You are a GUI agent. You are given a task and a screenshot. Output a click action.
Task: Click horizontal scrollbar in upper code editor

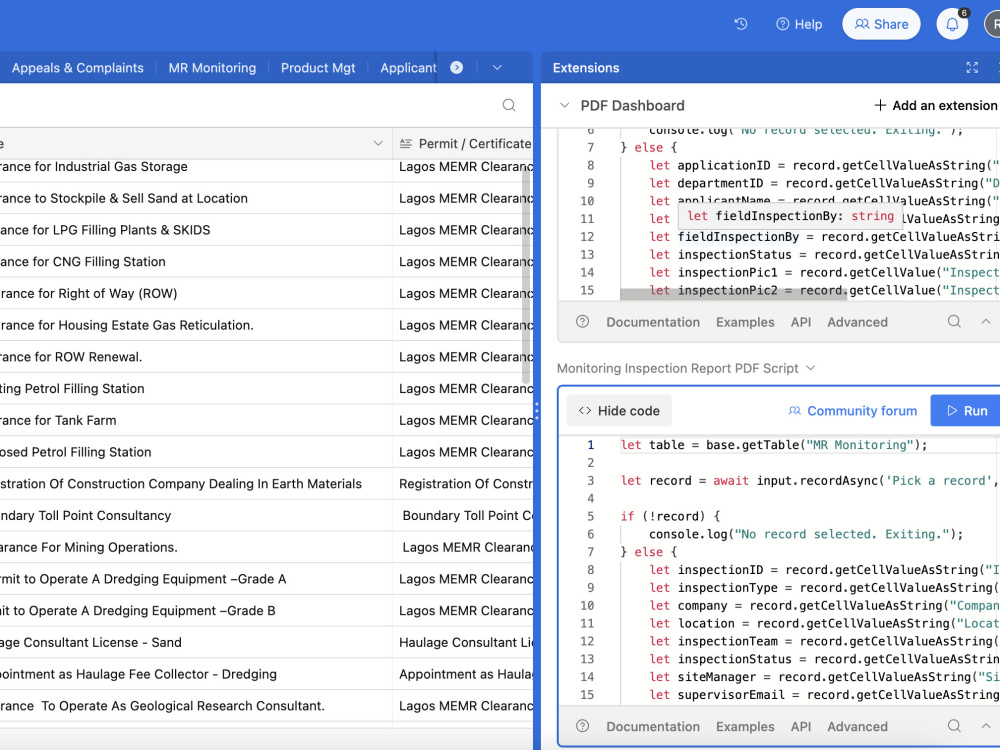tap(733, 294)
